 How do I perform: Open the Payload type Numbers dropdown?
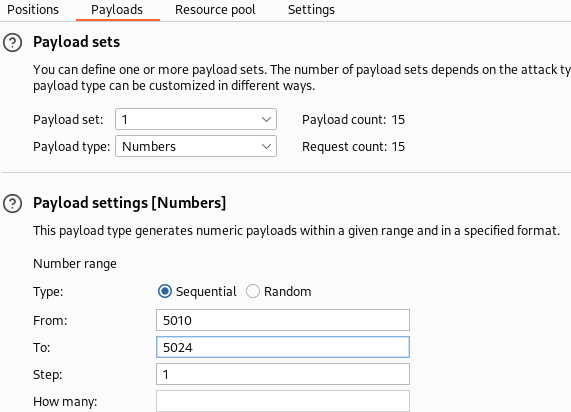coord(196,146)
